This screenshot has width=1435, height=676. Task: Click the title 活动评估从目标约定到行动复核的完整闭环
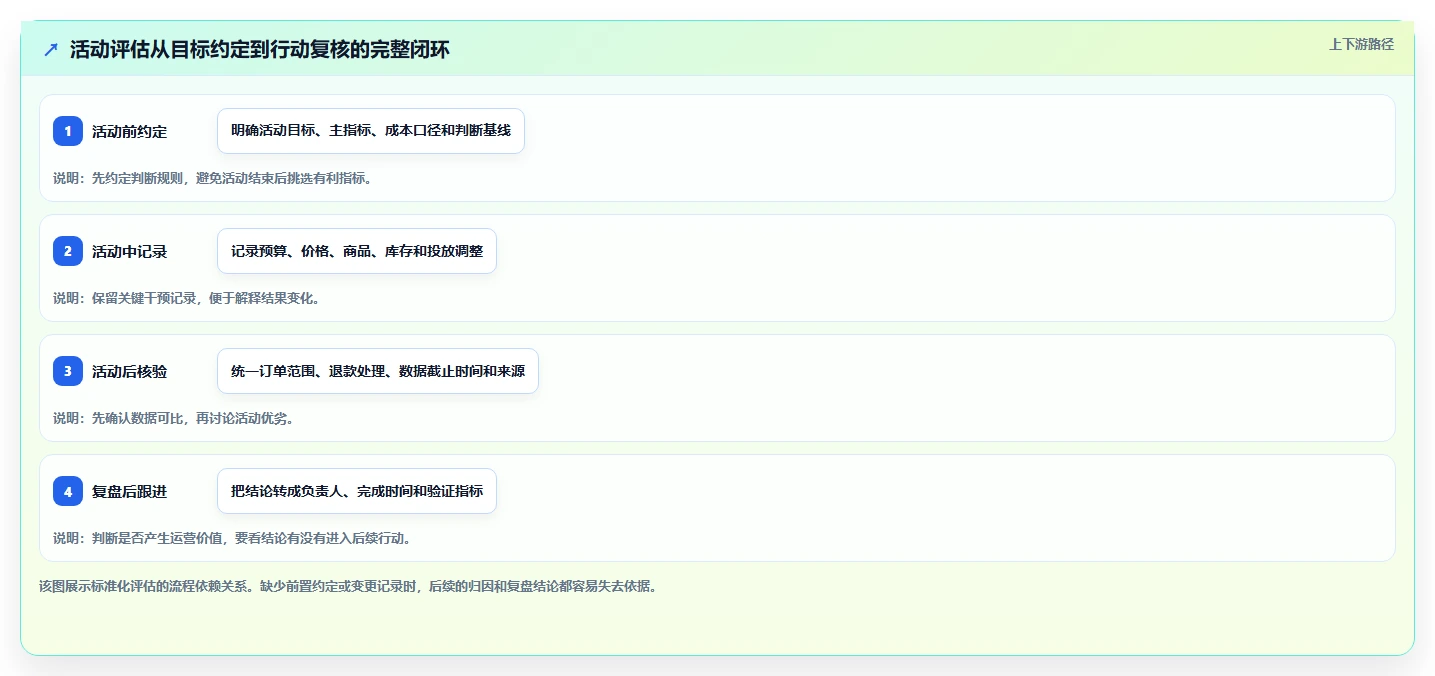(260, 50)
